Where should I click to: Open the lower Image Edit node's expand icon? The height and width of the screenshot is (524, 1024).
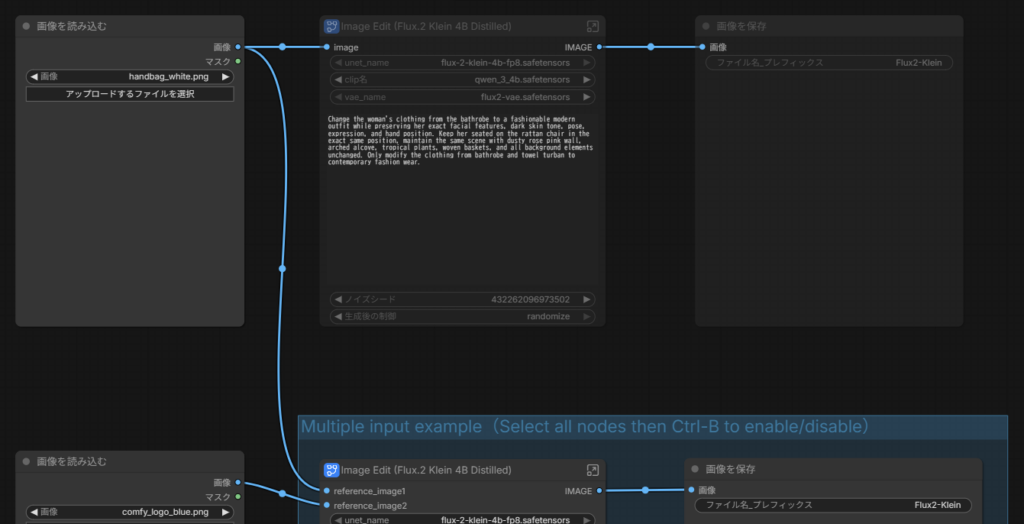(593, 470)
